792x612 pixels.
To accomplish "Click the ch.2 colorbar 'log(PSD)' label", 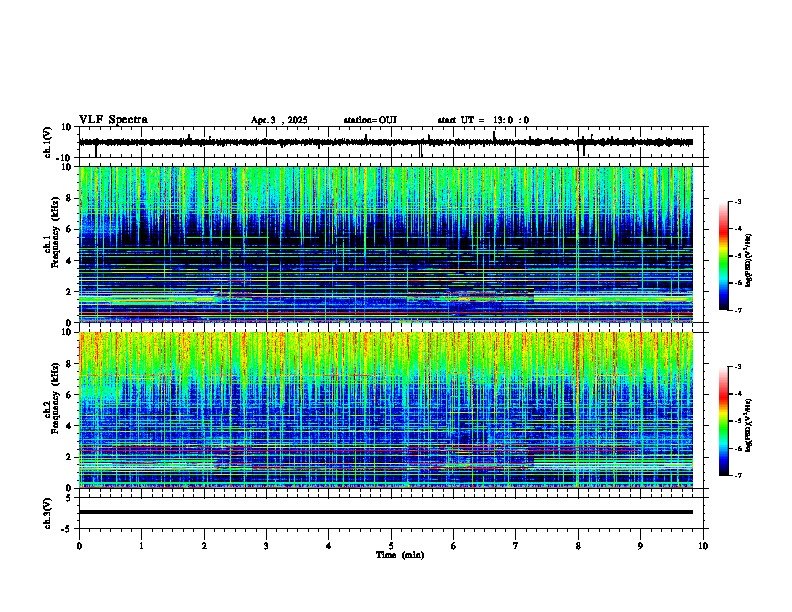I will click(749, 425).
